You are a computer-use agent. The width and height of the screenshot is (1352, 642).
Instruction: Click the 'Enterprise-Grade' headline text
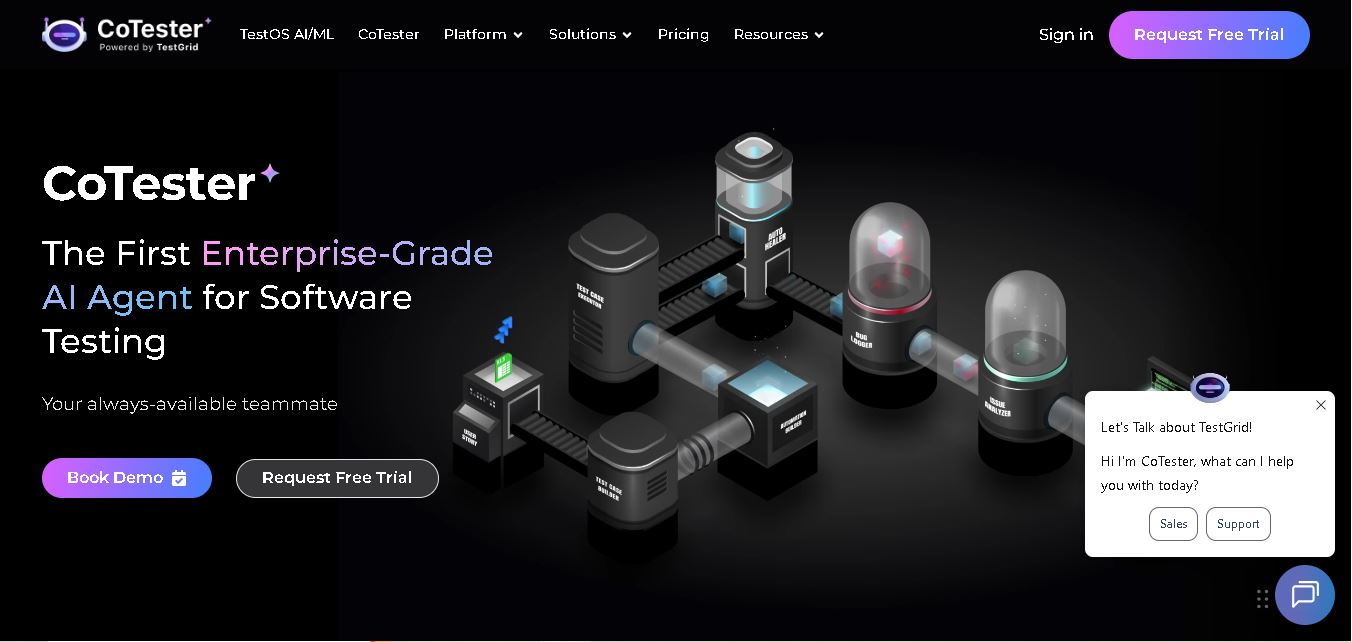click(347, 253)
